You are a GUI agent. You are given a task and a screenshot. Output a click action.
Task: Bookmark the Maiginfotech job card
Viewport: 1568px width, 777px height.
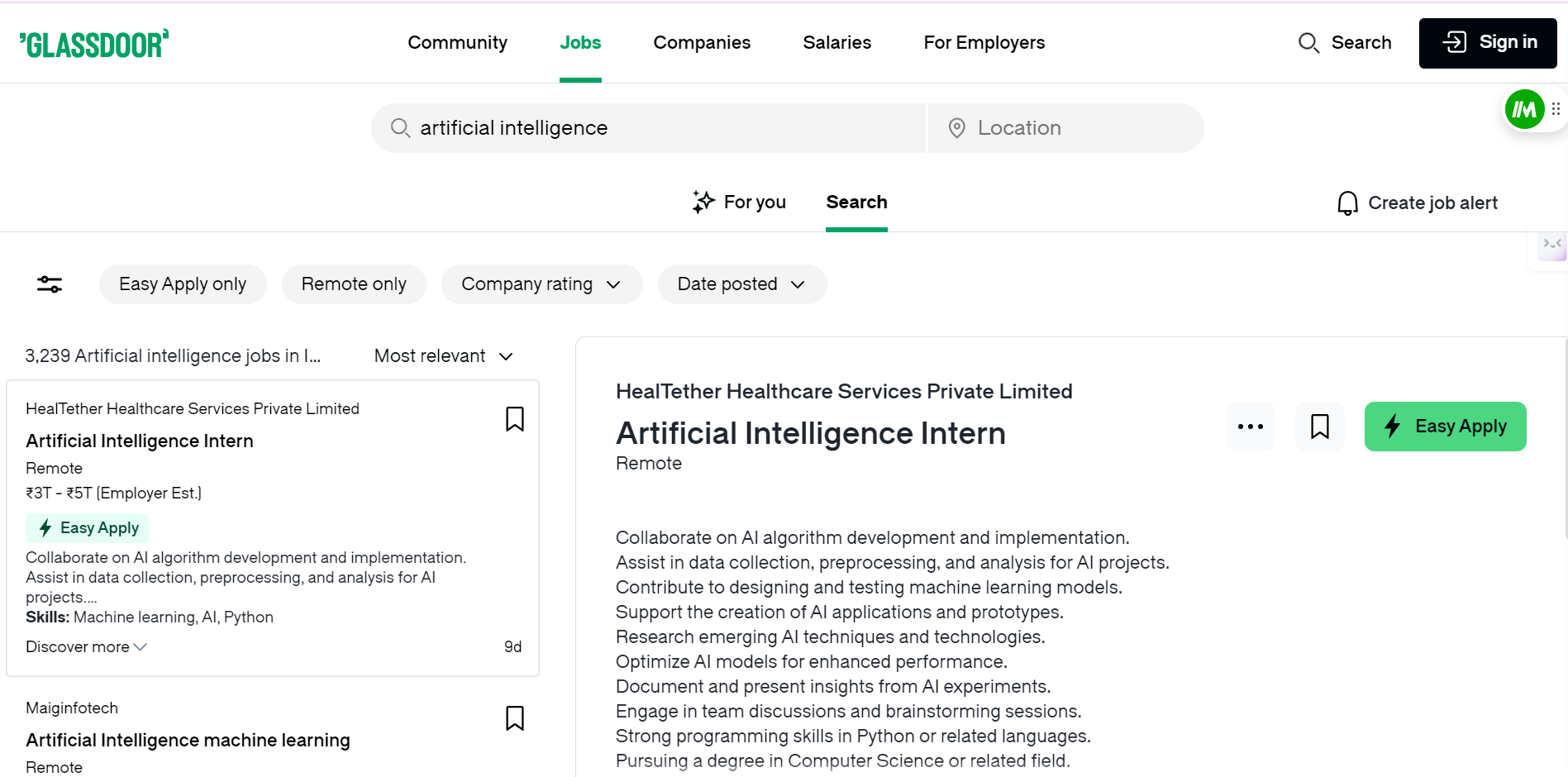(515, 718)
